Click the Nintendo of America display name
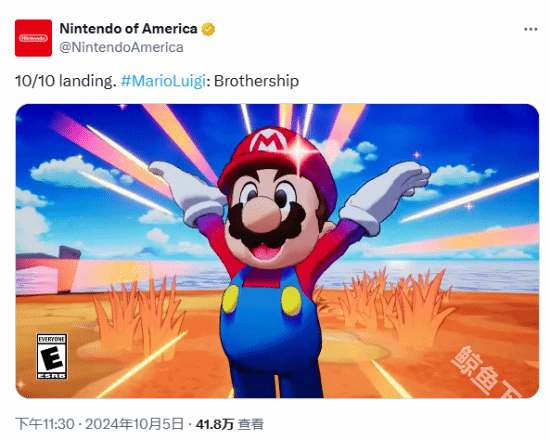Viewport: 550px width, 440px height. [128, 29]
